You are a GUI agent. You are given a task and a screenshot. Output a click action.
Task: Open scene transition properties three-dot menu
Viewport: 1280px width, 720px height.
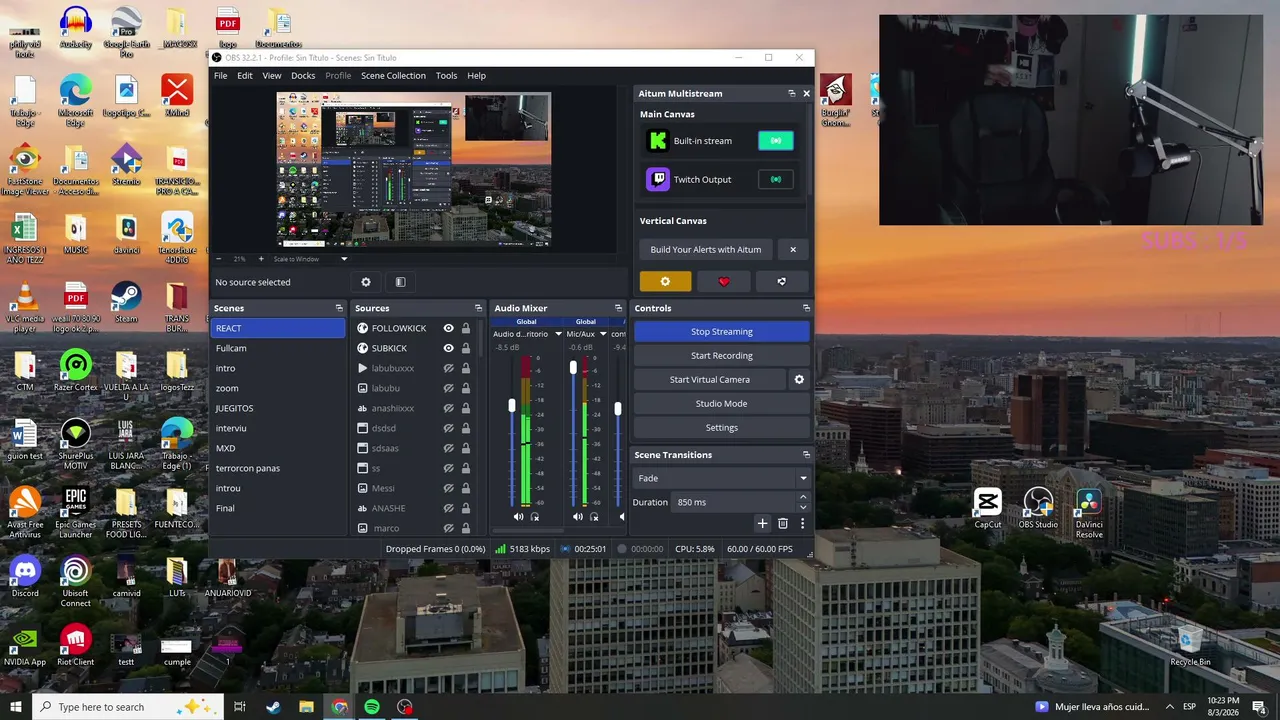coord(802,523)
